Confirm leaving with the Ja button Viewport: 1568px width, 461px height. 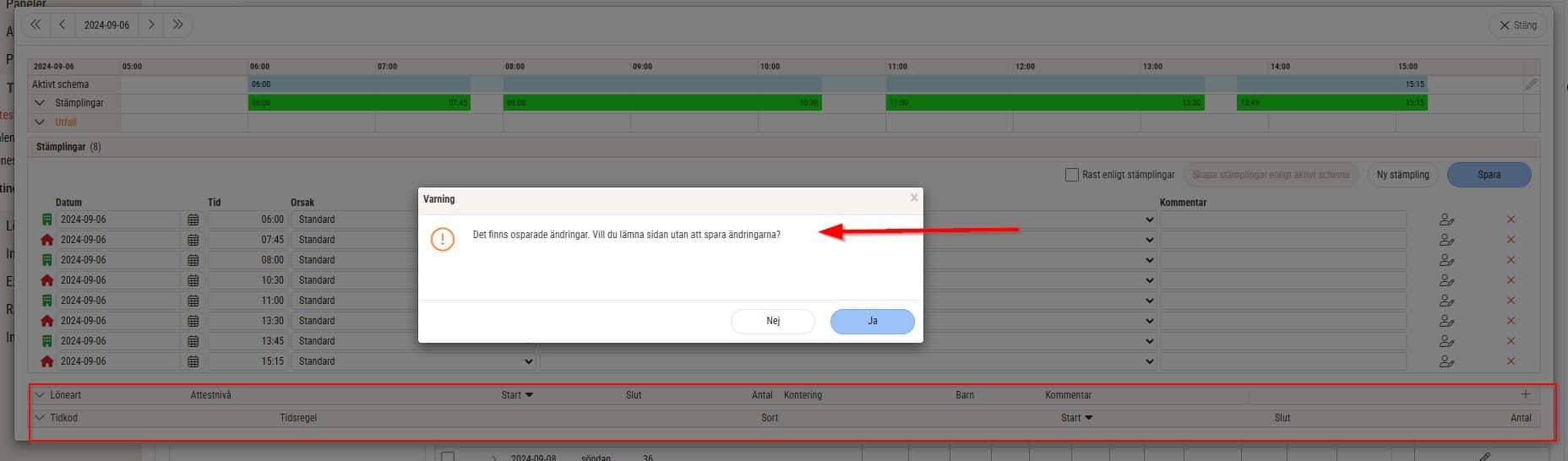click(x=872, y=321)
